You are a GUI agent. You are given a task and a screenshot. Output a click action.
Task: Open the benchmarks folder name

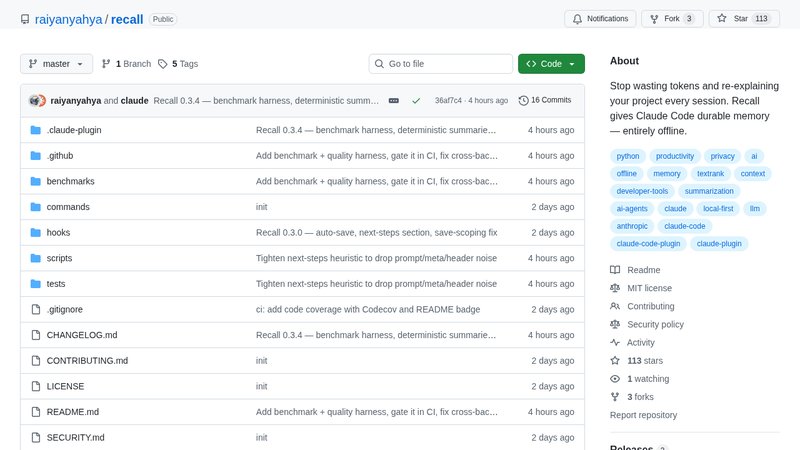(70, 181)
